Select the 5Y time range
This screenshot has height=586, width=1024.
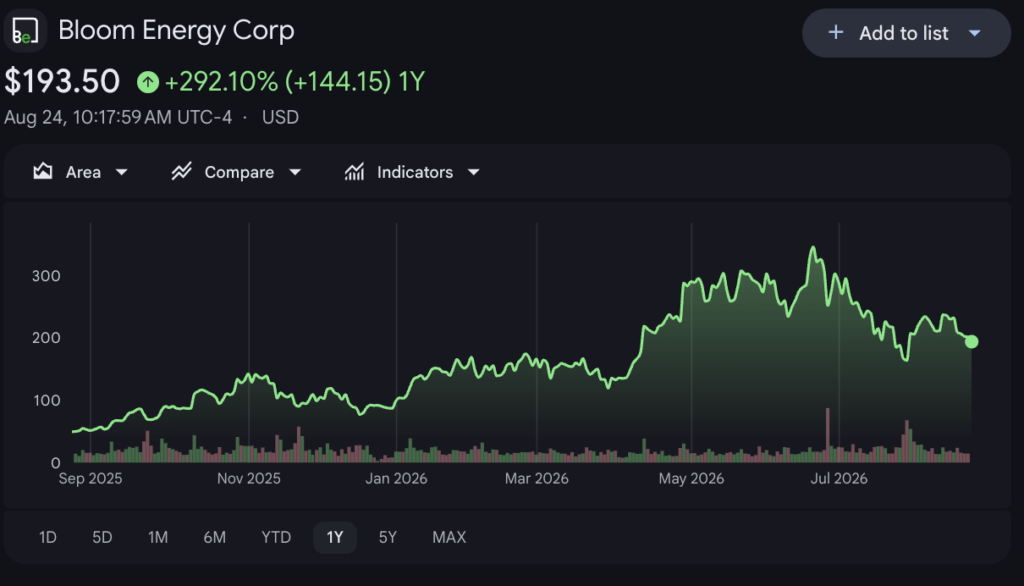coord(388,538)
